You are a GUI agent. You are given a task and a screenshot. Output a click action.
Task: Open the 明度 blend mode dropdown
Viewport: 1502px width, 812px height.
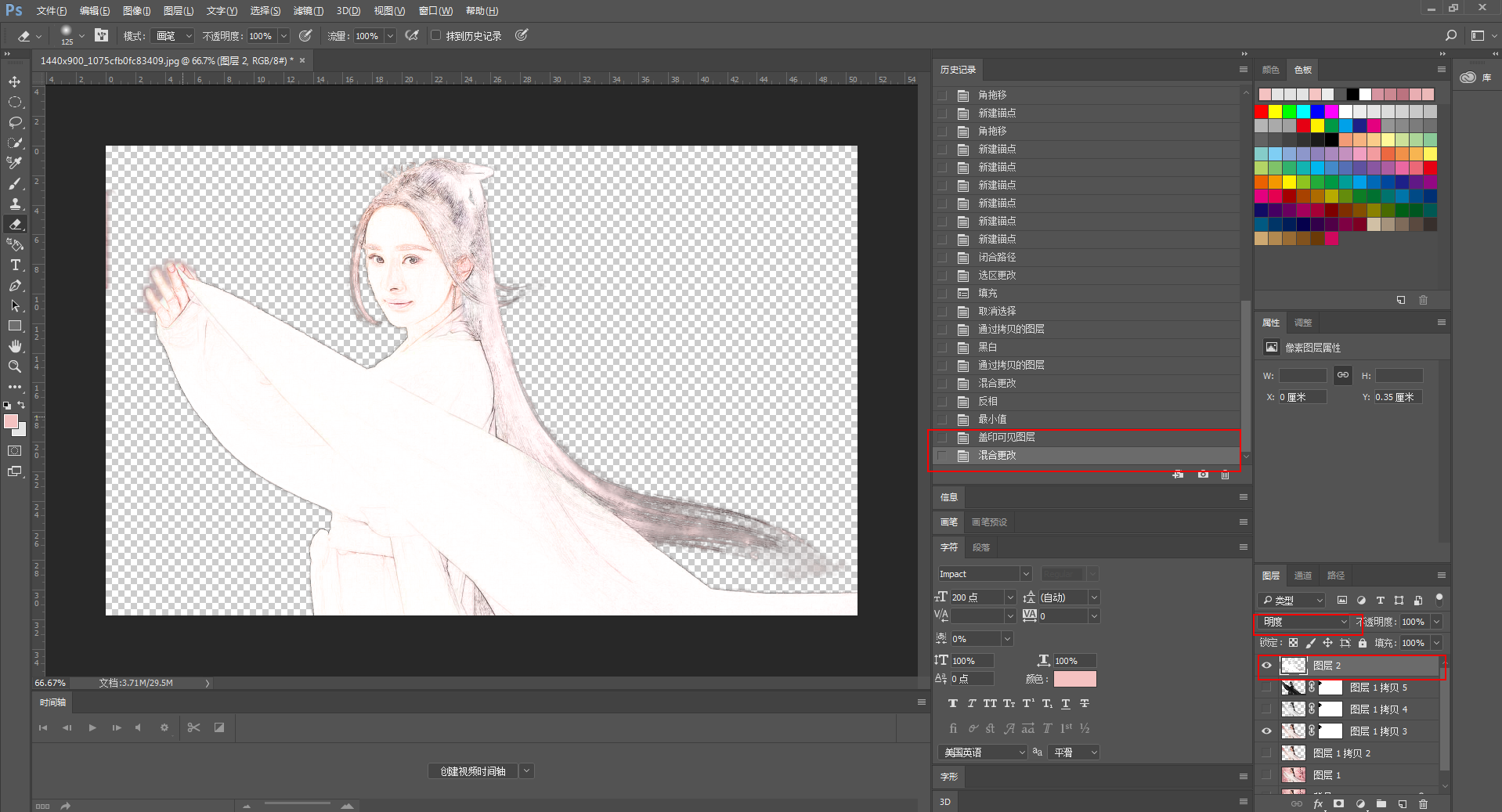(1304, 622)
